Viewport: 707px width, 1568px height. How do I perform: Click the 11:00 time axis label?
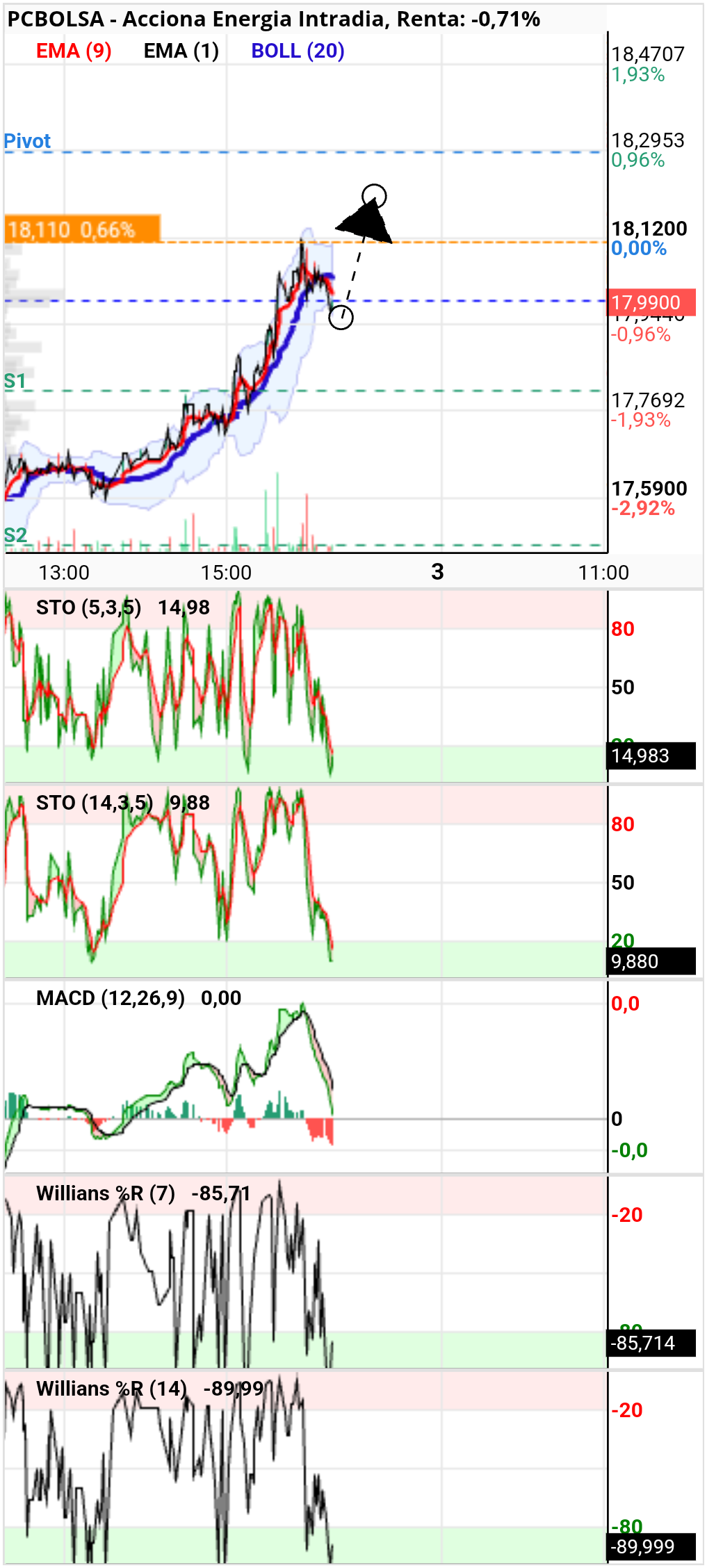pos(603,573)
